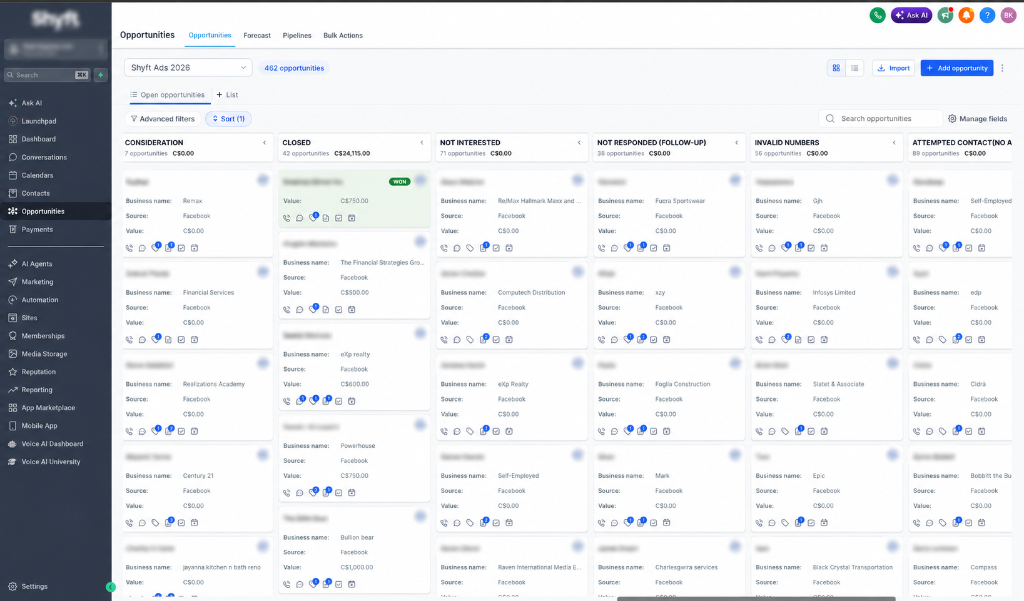Open Automation in the sidebar
Viewport: 1024px width, 601px height.
click(x=40, y=300)
